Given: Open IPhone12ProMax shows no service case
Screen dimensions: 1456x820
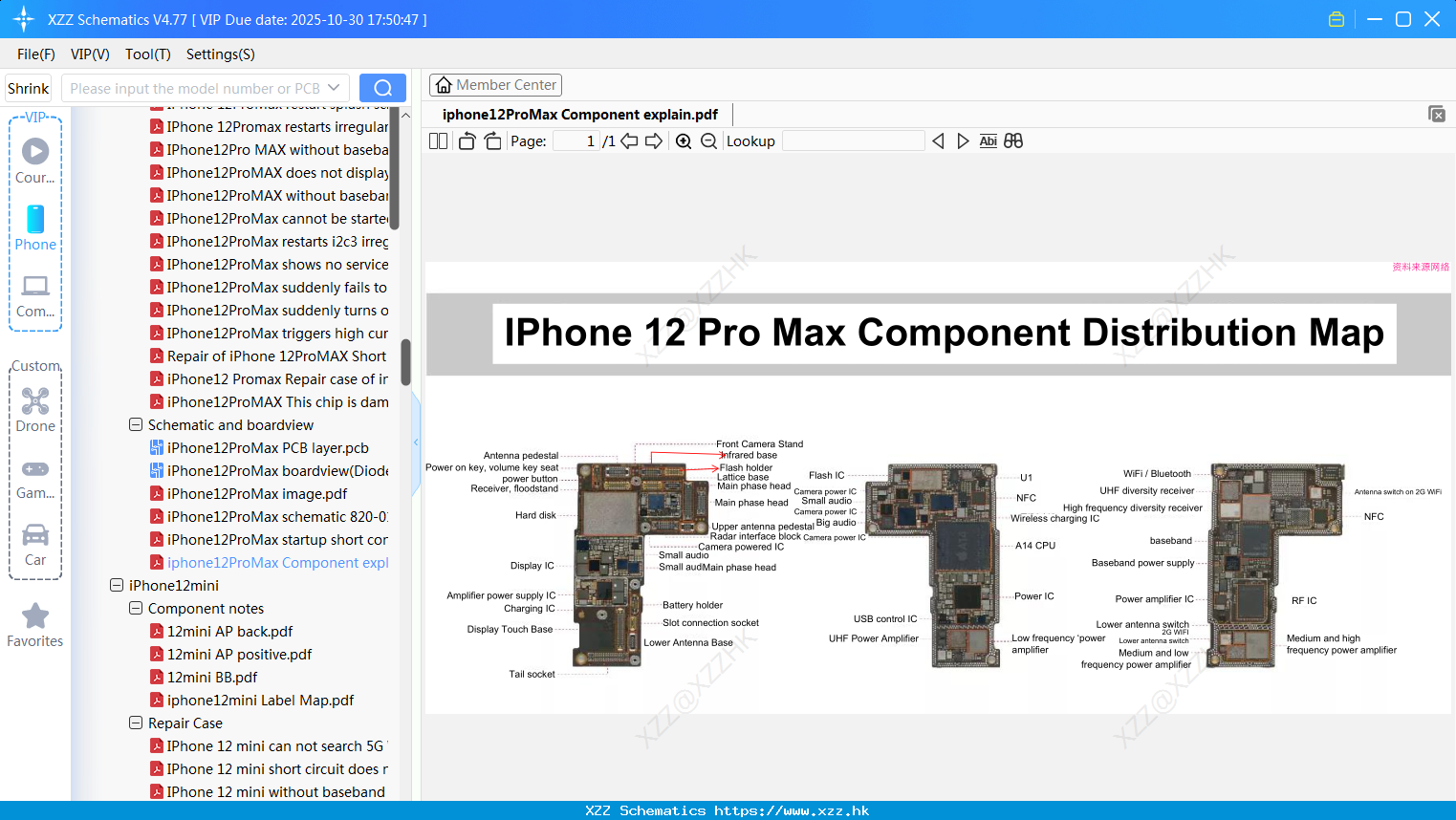Looking at the screenshot, I should (x=269, y=265).
